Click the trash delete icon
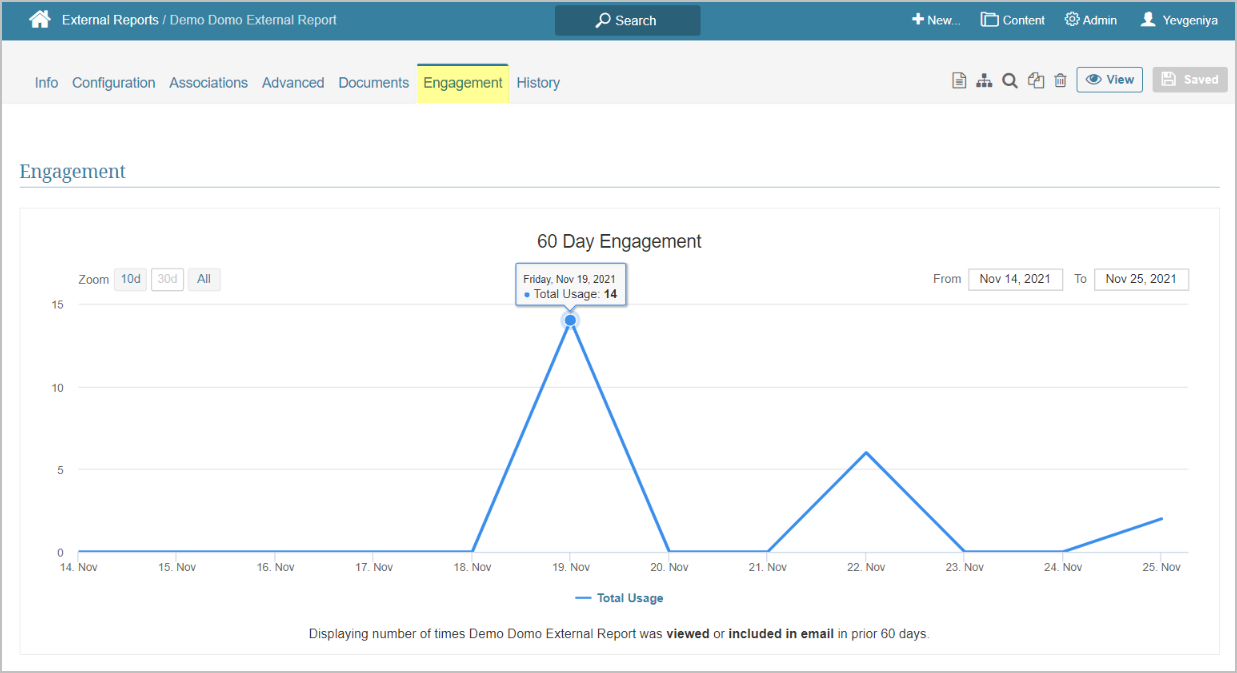1237x673 pixels. (x=1060, y=81)
